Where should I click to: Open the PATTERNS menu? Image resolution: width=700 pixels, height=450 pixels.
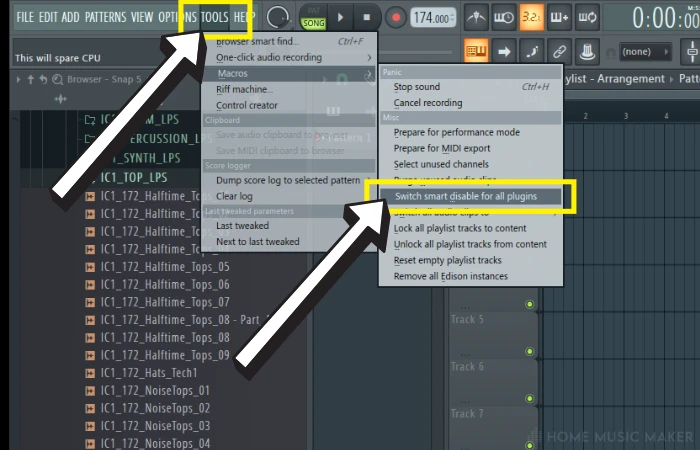click(105, 17)
